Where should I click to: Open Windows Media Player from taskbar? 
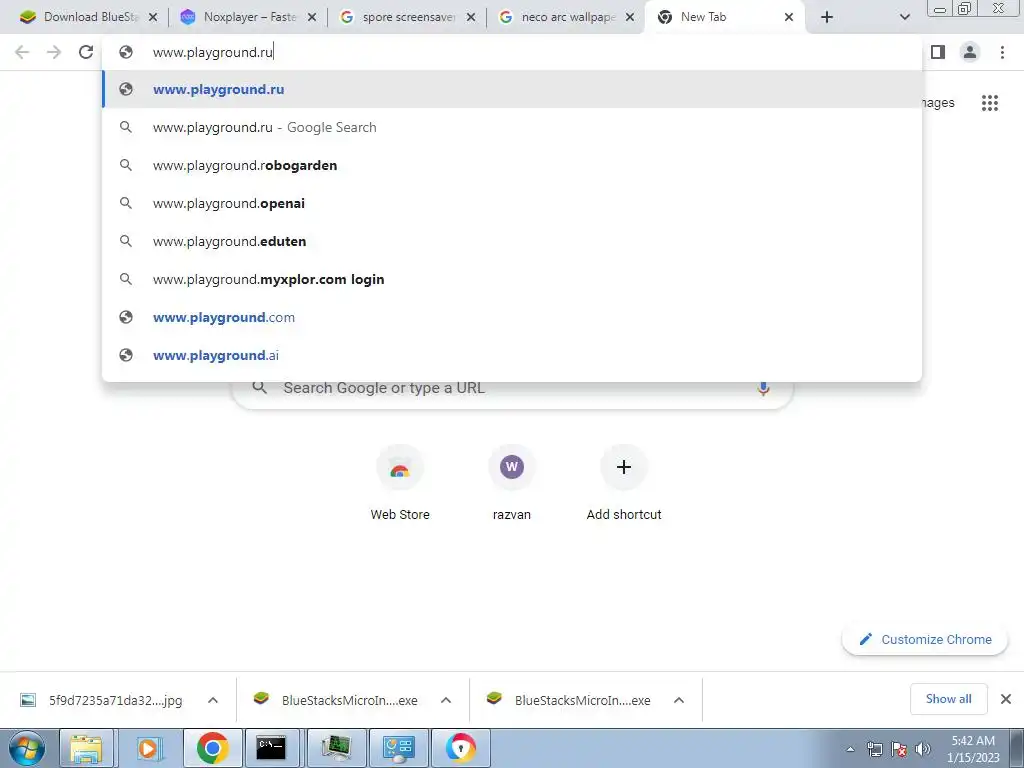coord(149,748)
